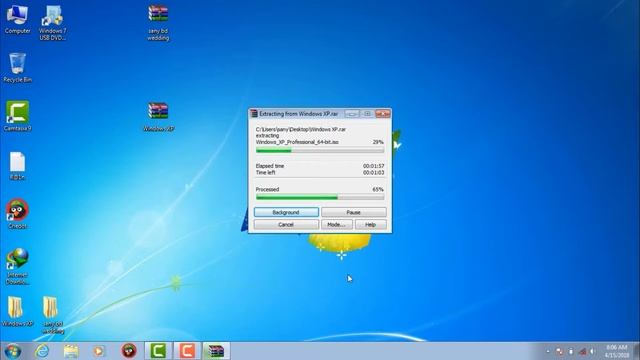Select the Recycle Bin icon
Image resolution: width=640 pixels, height=360 pixels.
(17, 68)
